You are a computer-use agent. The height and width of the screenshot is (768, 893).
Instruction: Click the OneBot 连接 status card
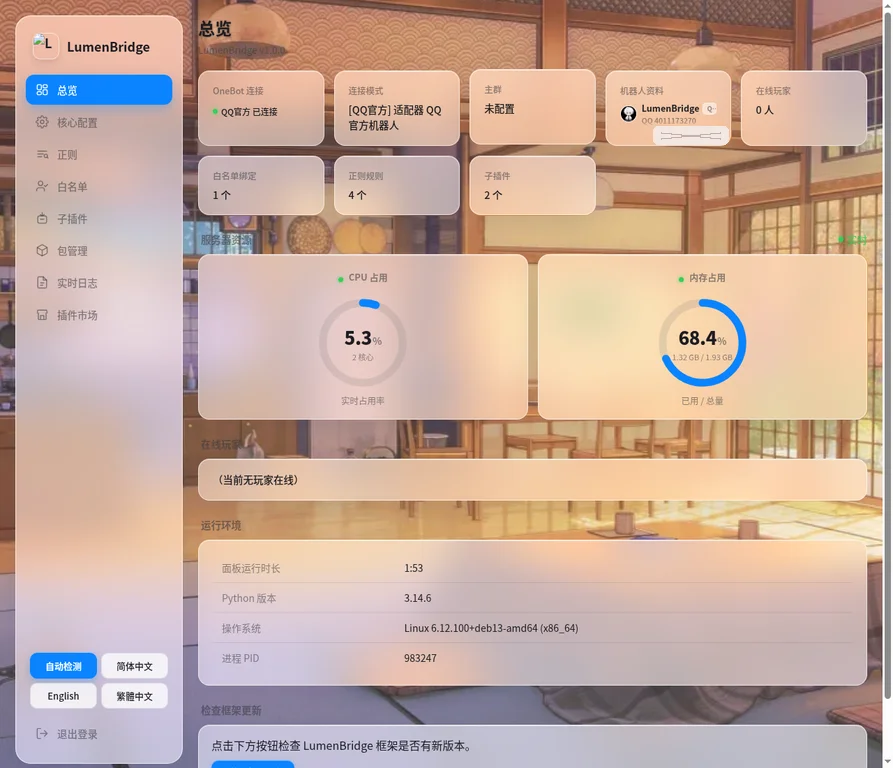coord(261,108)
